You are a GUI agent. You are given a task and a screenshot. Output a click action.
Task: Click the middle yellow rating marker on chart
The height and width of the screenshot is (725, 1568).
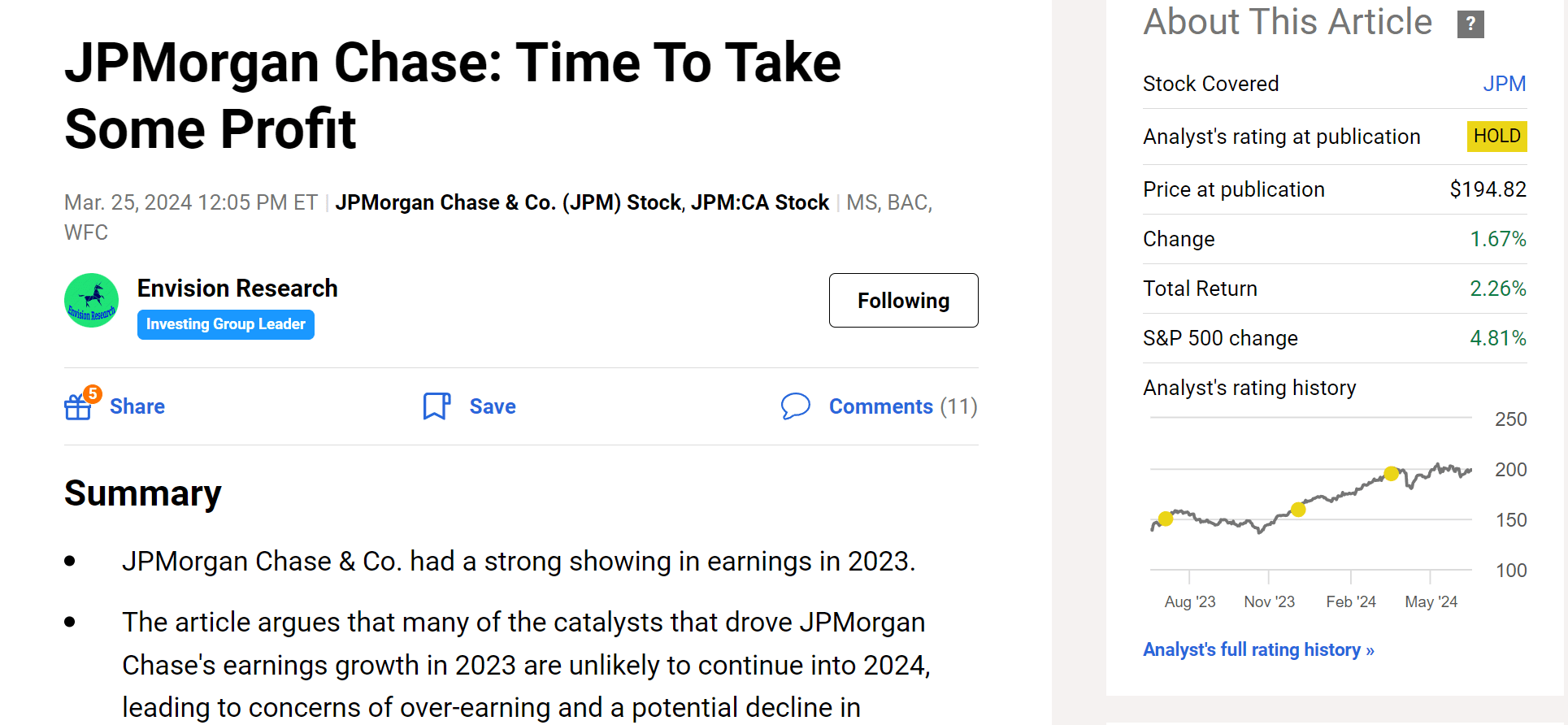point(1298,510)
